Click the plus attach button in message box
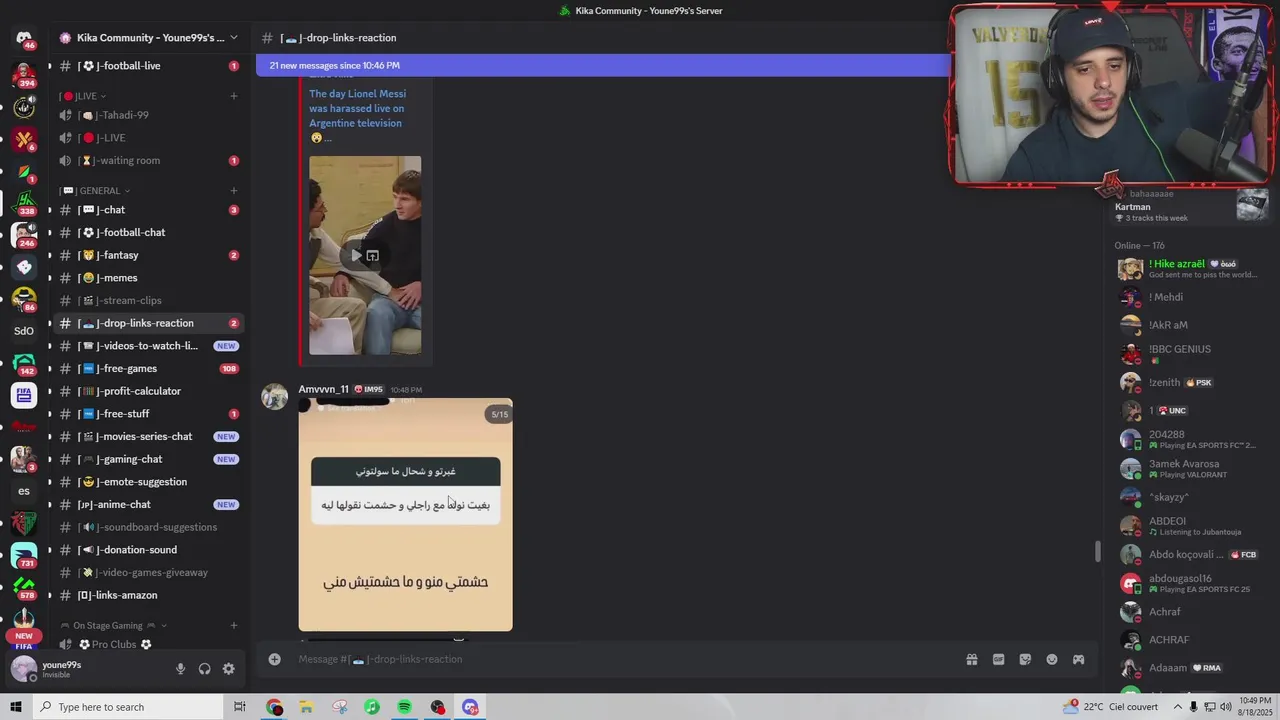 [274, 659]
